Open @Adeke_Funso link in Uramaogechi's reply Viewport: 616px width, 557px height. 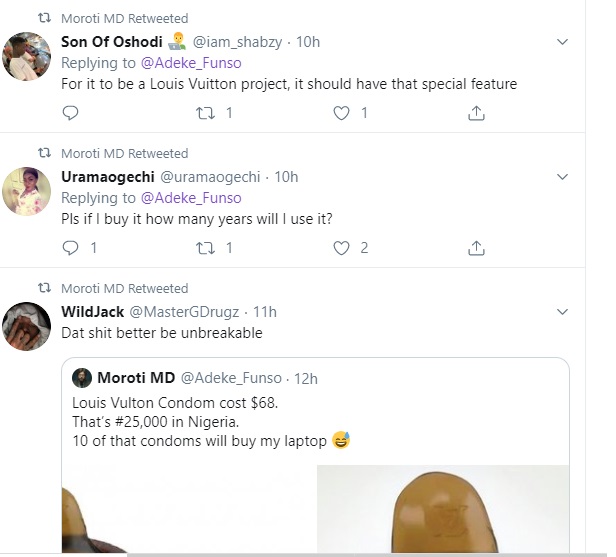point(195,198)
